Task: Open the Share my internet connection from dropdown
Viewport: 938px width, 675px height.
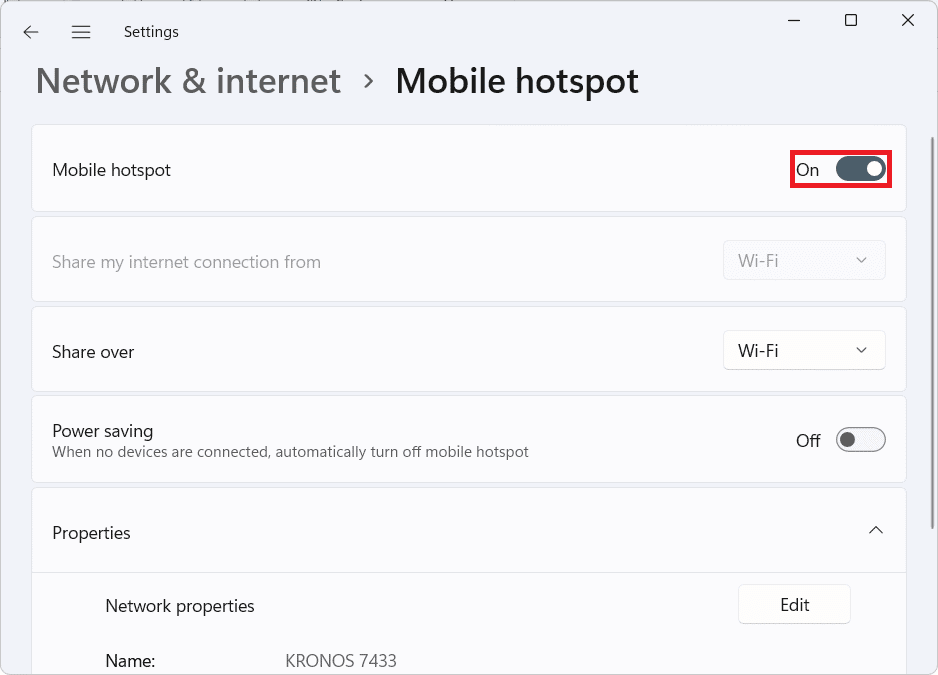Action: tap(804, 260)
